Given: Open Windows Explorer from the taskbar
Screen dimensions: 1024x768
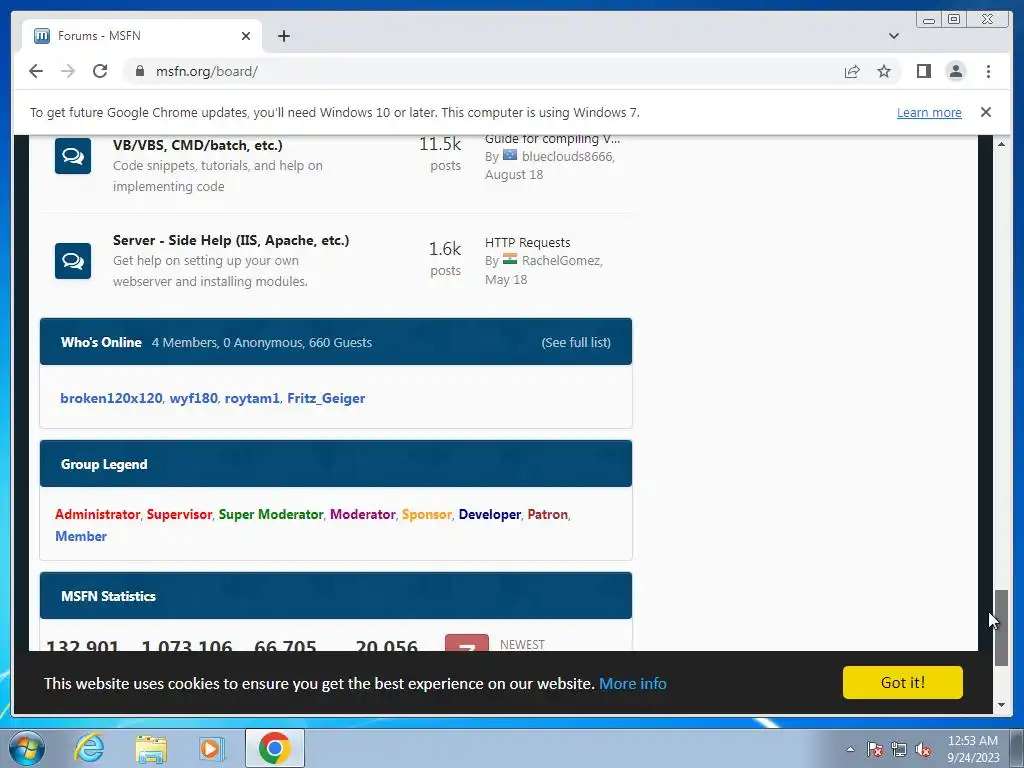Looking at the screenshot, I should point(151,749).
